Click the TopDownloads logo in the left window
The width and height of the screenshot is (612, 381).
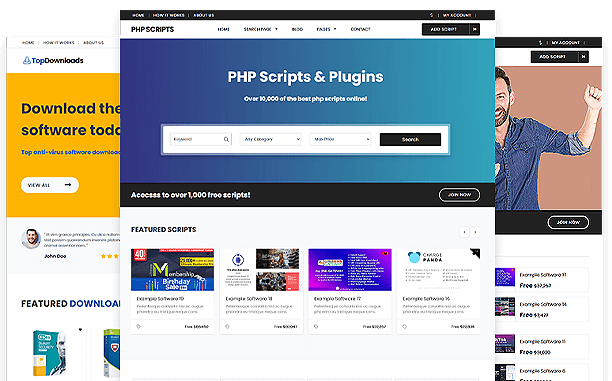tap(53, 61)
